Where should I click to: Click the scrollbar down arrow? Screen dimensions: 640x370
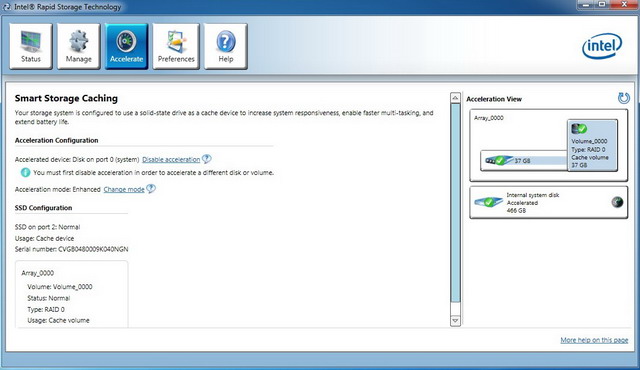click(455, 321)
